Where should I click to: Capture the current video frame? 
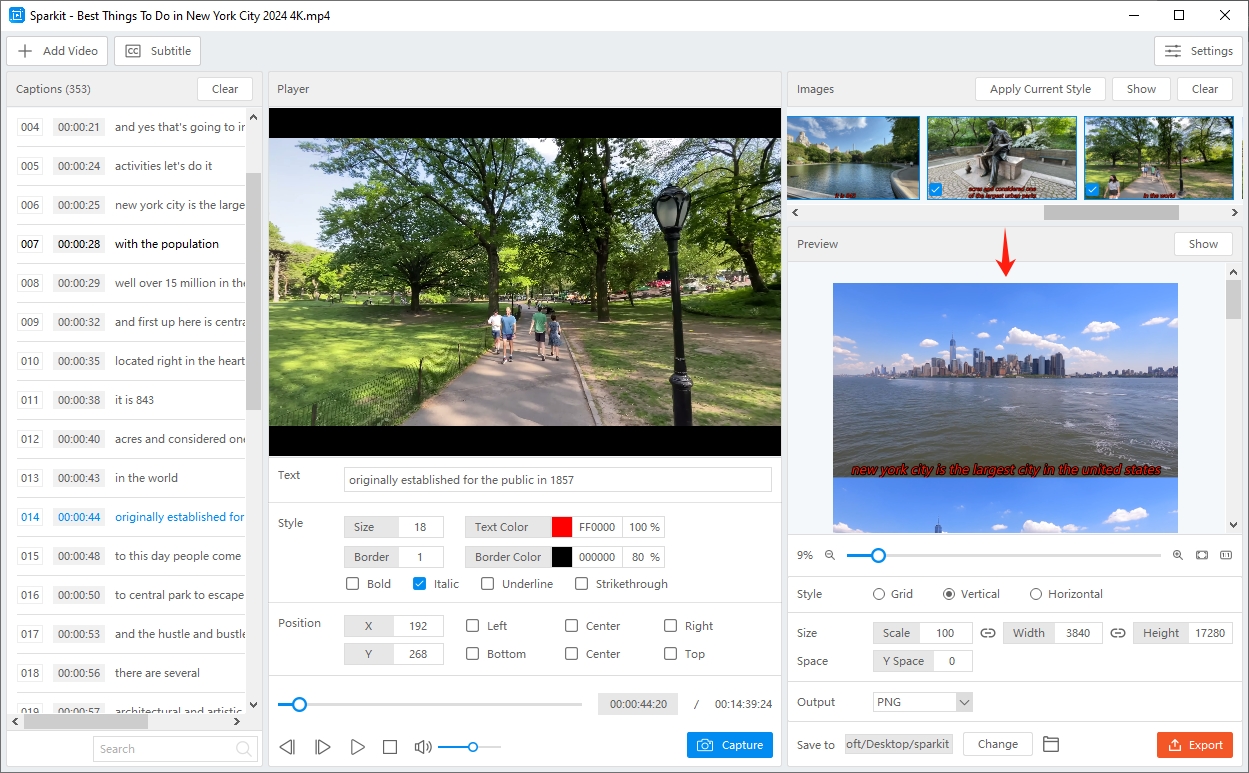(729, 745)
